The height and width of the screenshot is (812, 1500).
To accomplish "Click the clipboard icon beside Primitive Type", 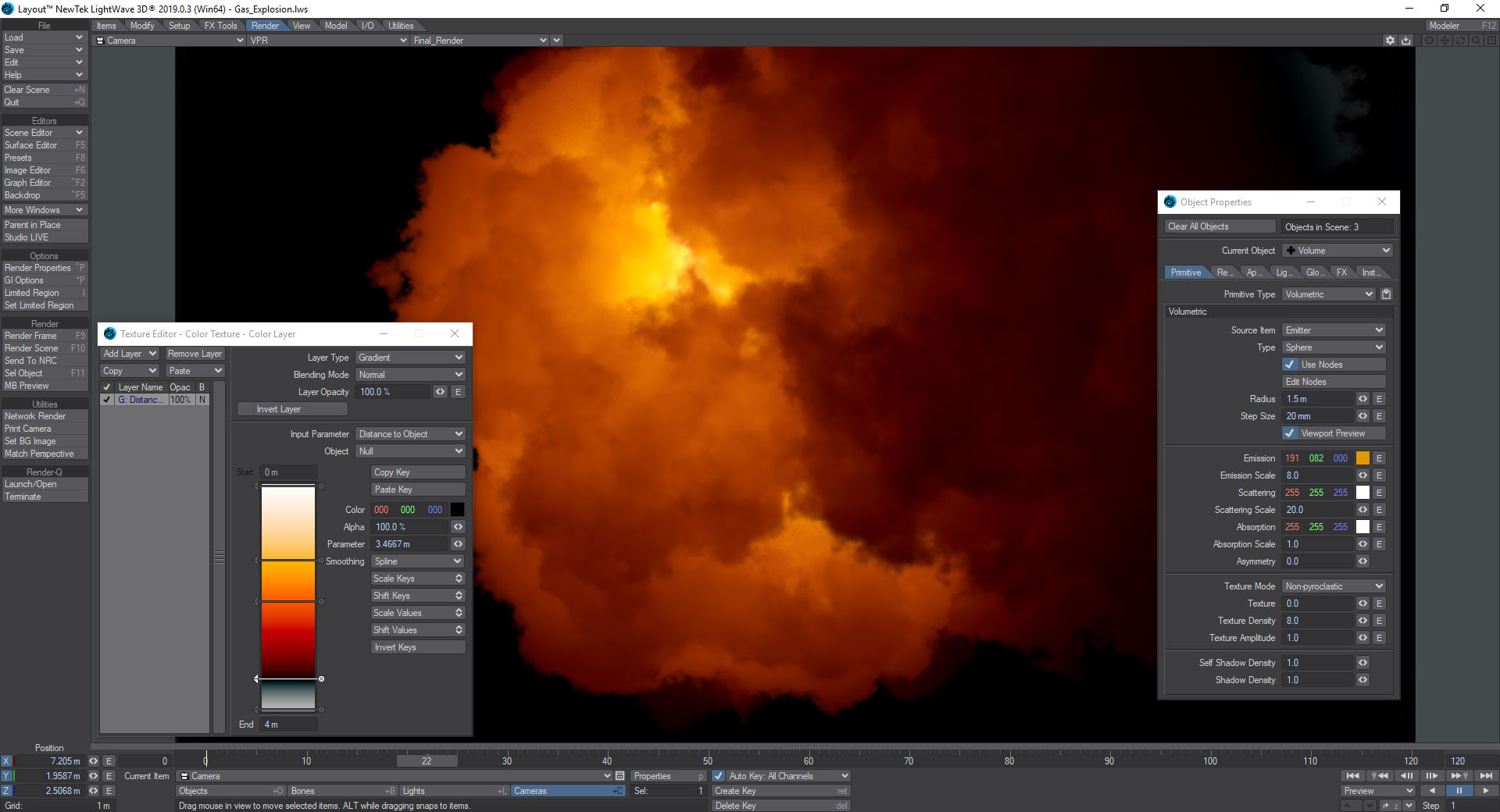I will tap(1386, 294).
